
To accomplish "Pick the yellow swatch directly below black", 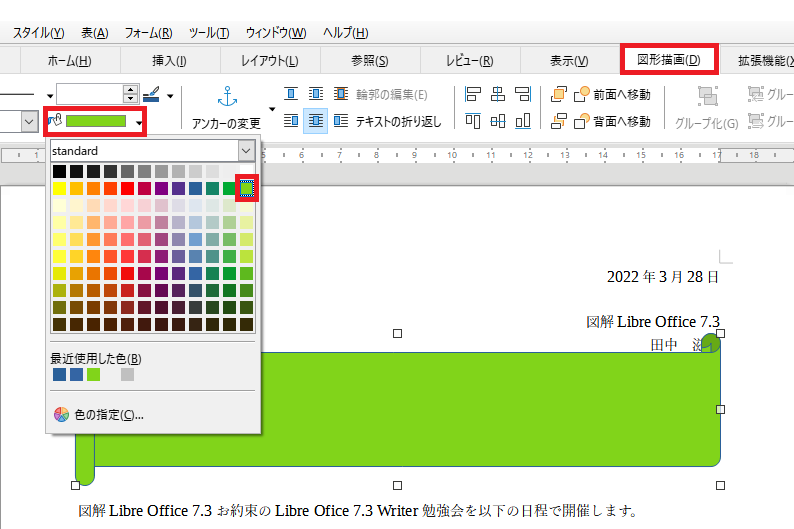I will coord(59,188).
